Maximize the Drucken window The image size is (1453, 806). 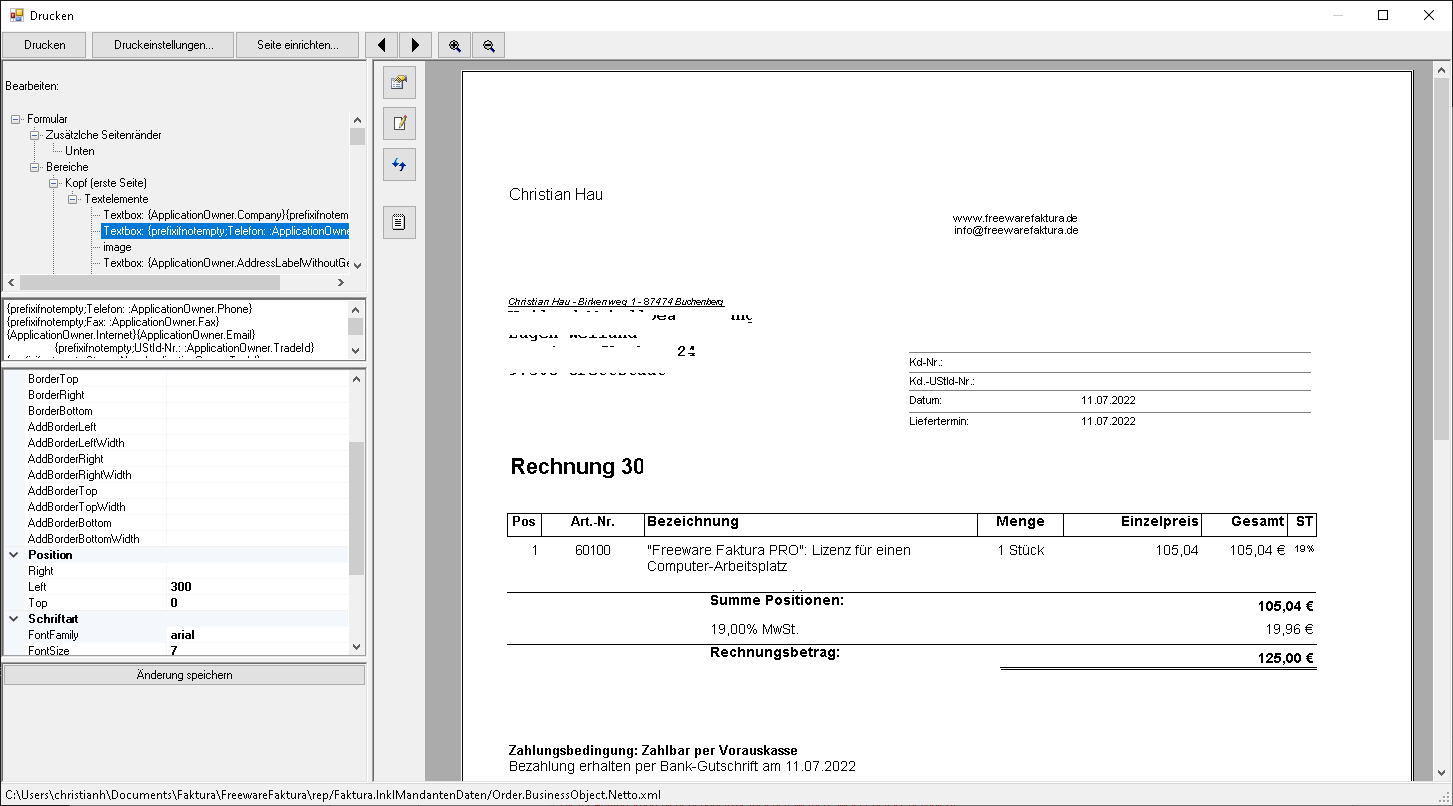click(1383, 15)
